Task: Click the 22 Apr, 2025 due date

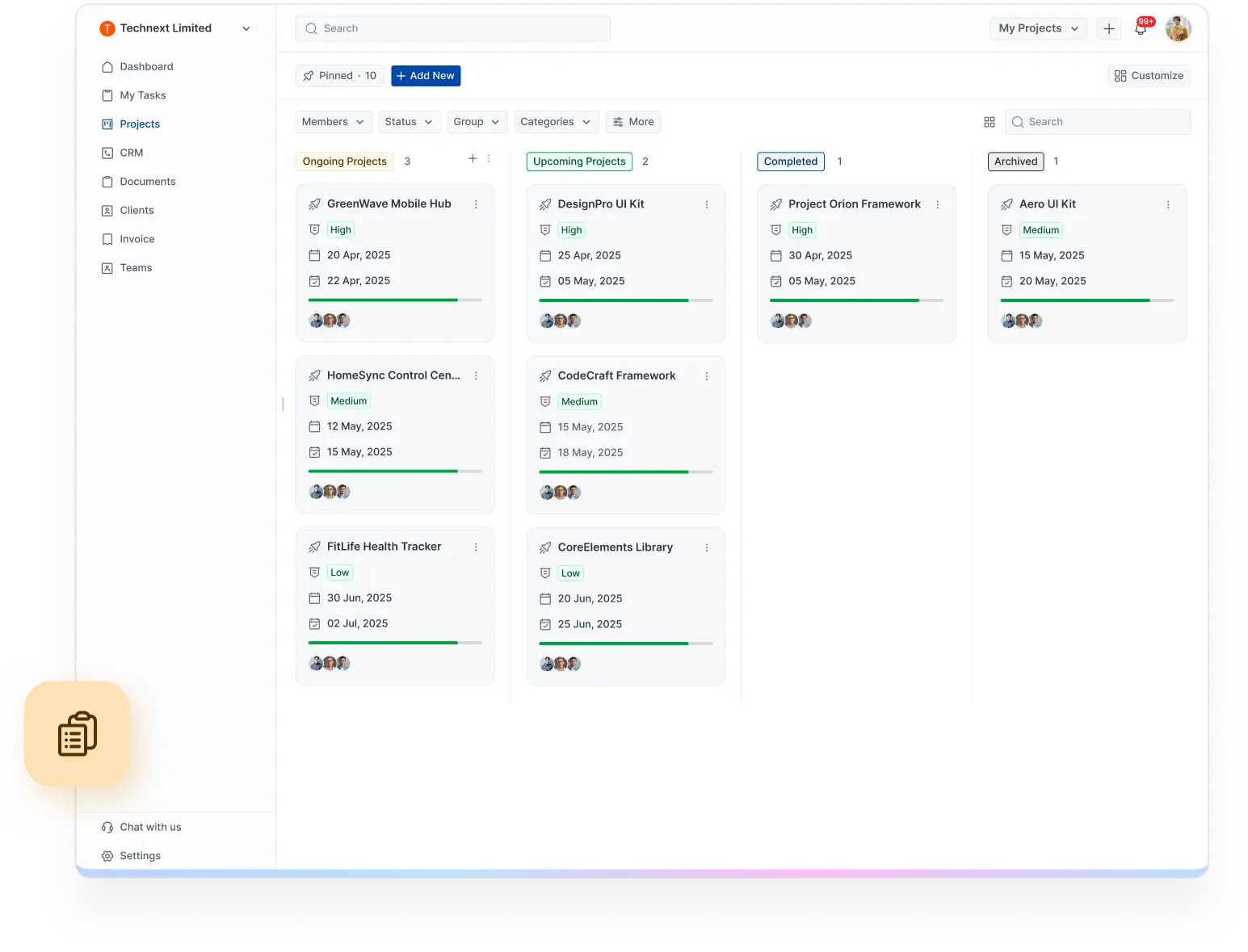Action: click(359, 281)
